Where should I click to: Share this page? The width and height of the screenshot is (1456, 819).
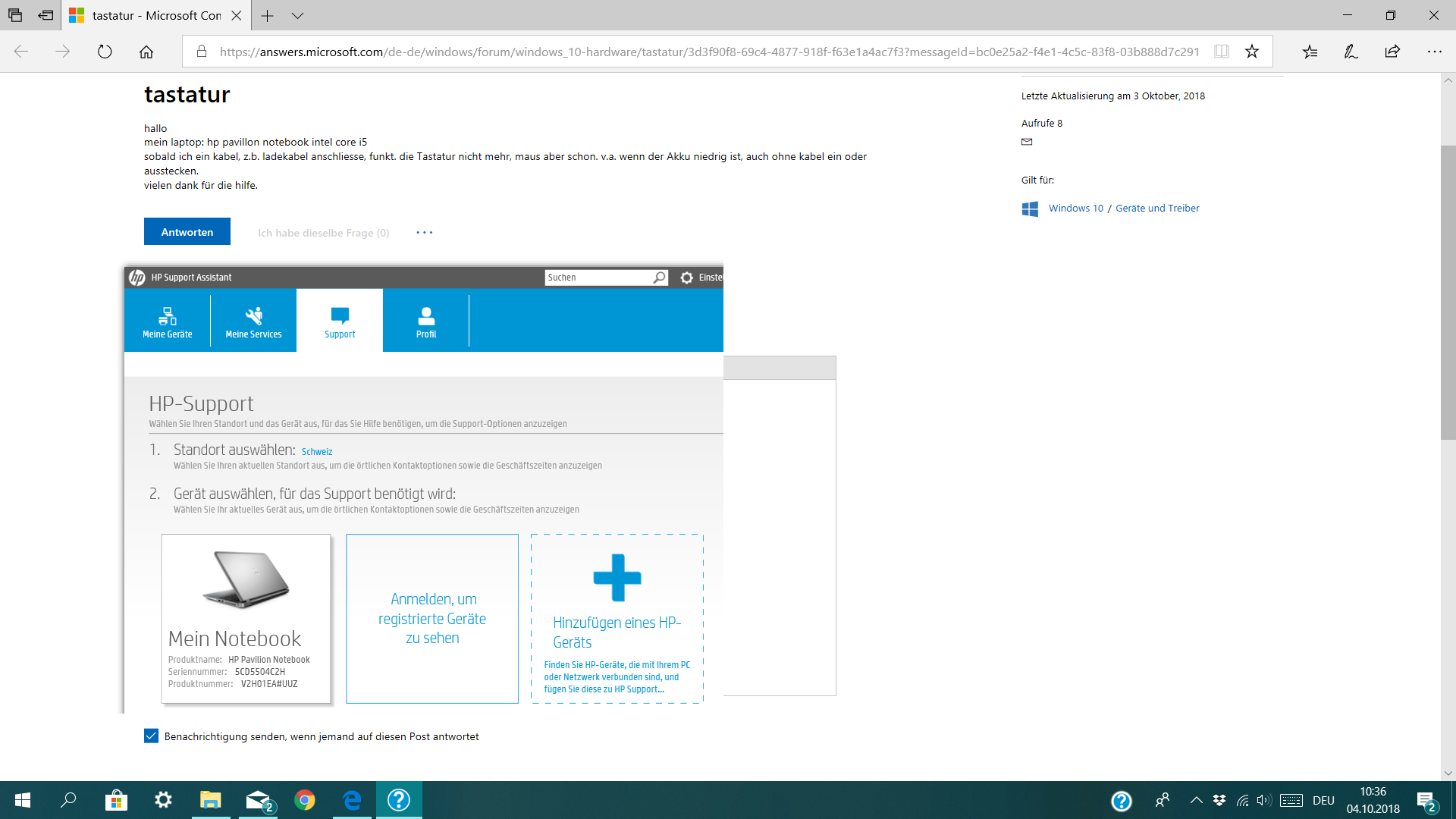pos(1392,52)
